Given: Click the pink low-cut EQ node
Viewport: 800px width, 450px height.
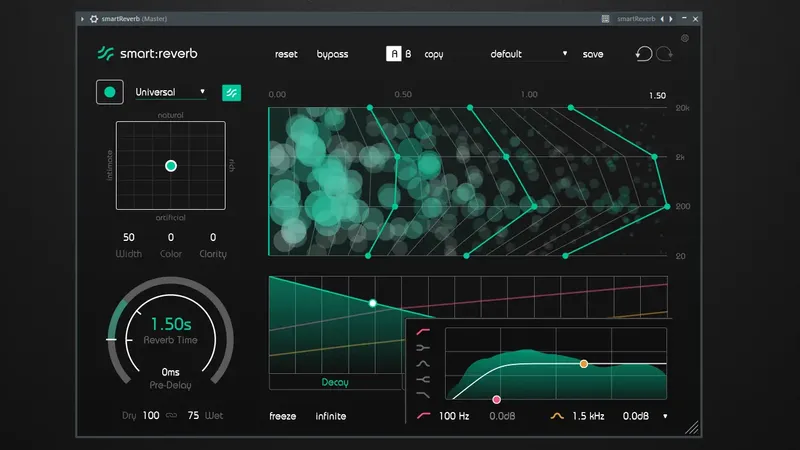Looking at the screenshot, I should click(496, 399).
